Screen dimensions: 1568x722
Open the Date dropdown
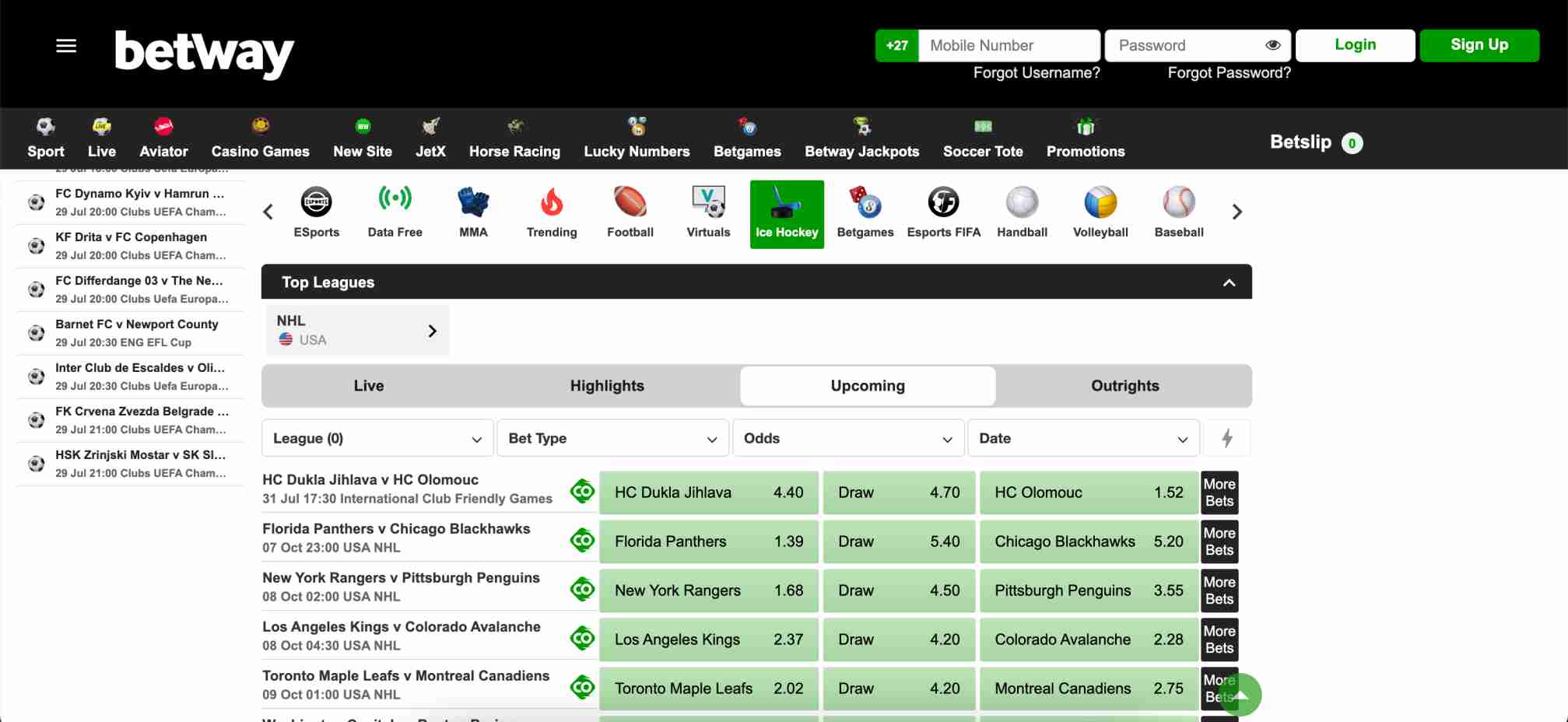pyautogui.click(x=1083, y=438)
